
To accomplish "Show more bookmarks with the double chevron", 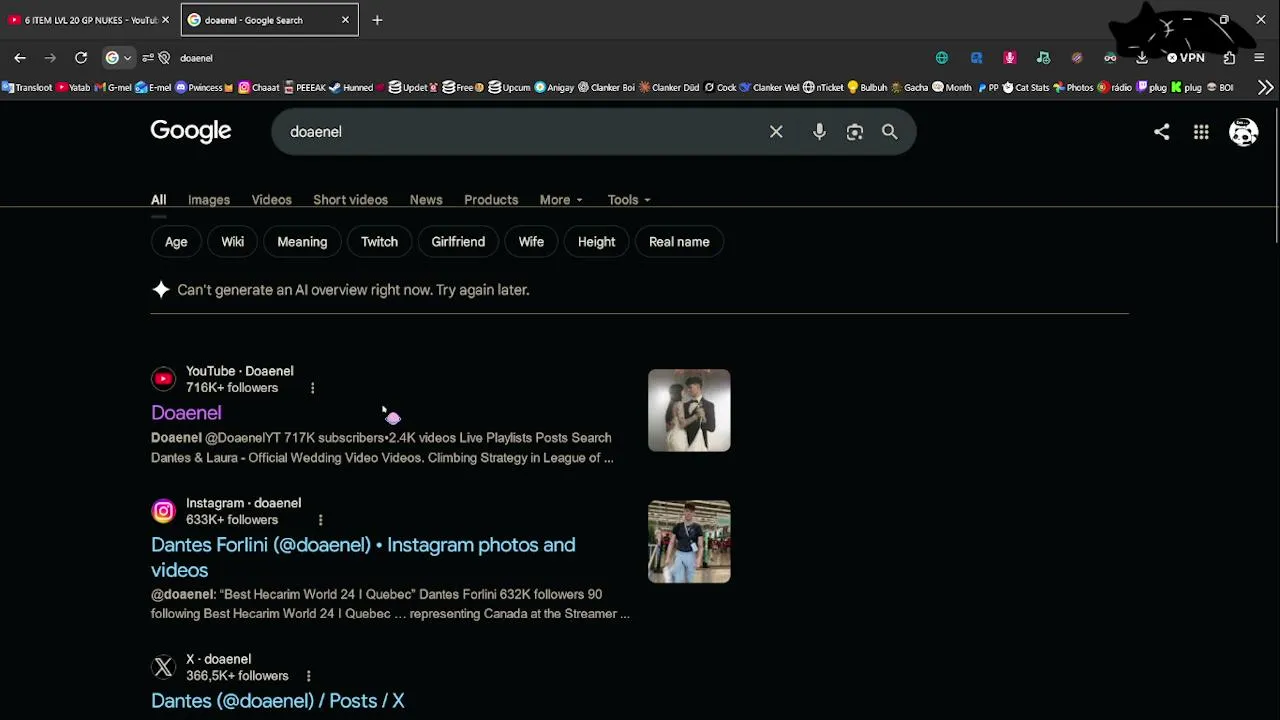I will (1266, 88).
